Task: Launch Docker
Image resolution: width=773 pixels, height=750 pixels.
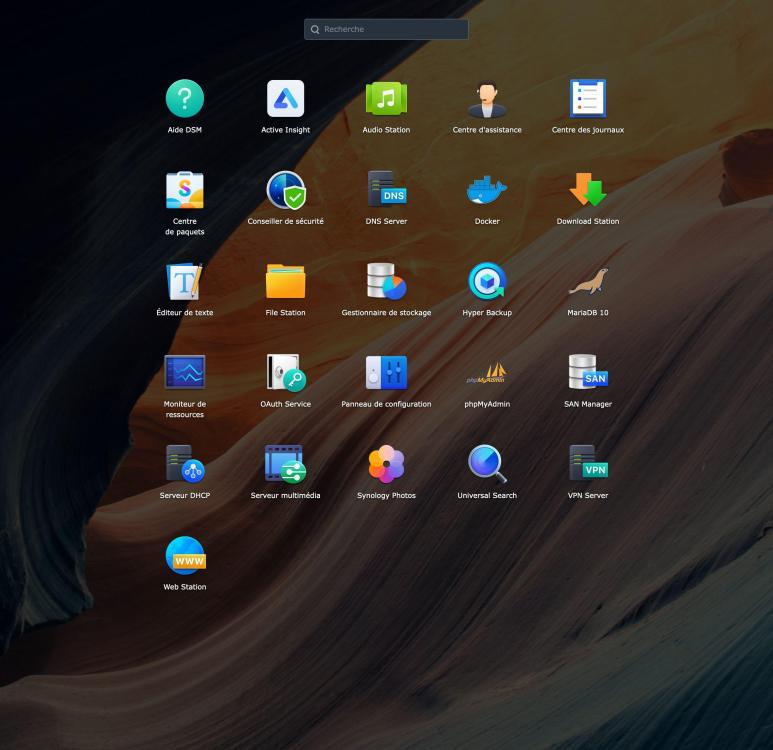Action: point(487,190)
